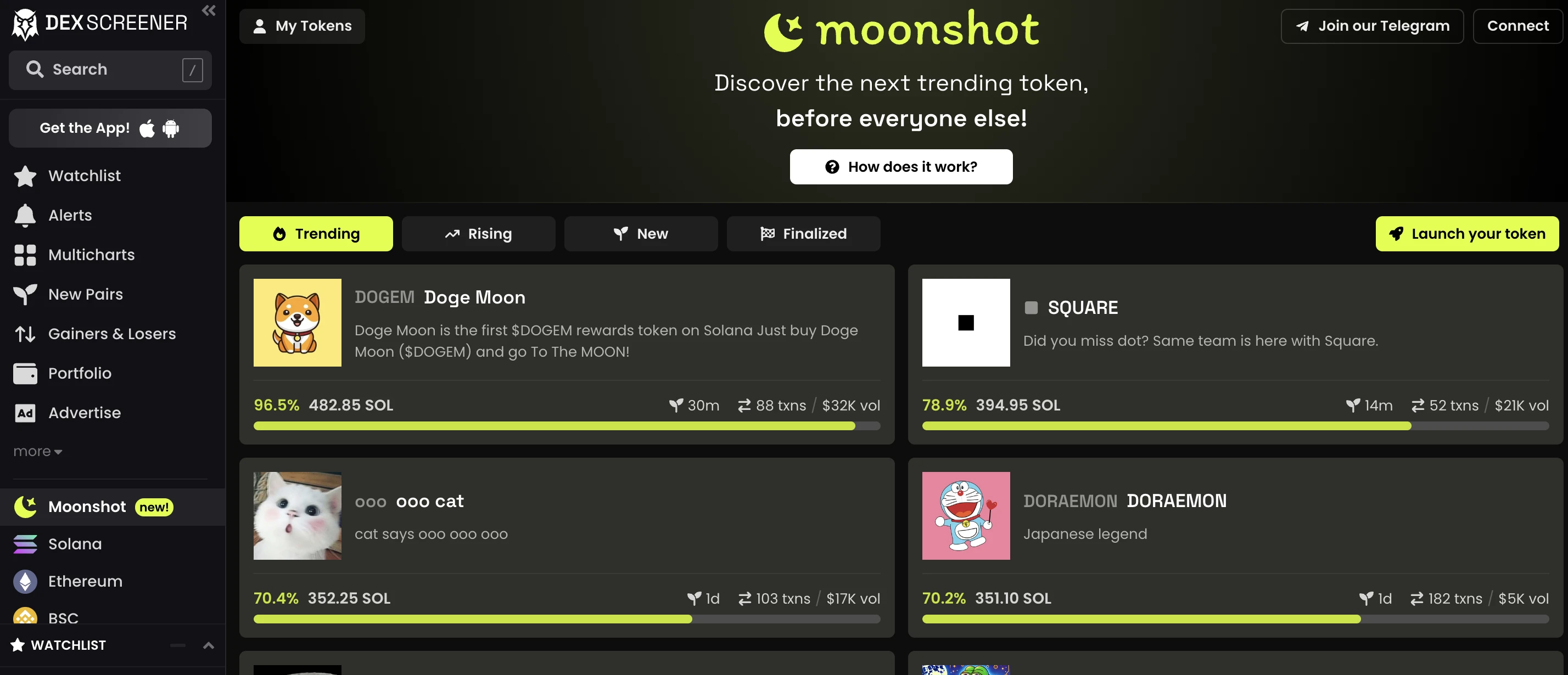This screenshot has height=675, width=1568.
Task: Click the Launch your token rocket icon
Action: tap(1396, 233)
